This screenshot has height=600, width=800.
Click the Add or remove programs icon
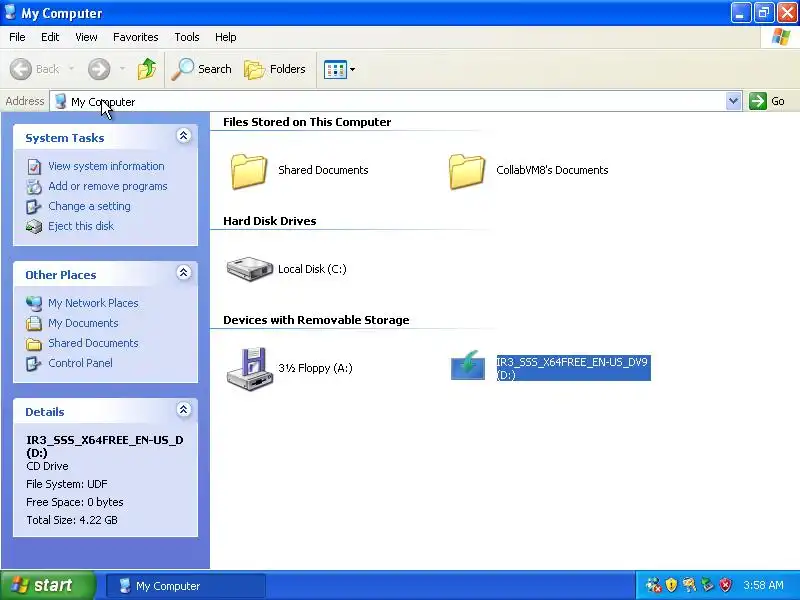point(34,187)
